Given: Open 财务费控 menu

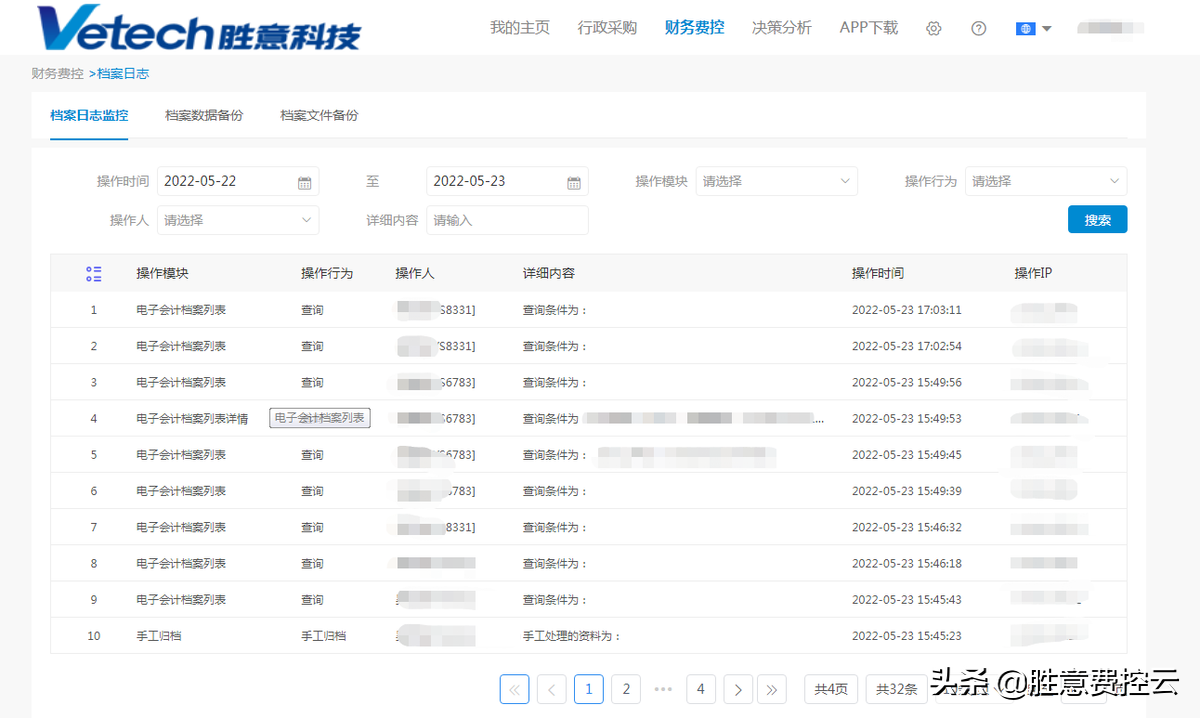Looking at the screenshot, I should (695, 28).
